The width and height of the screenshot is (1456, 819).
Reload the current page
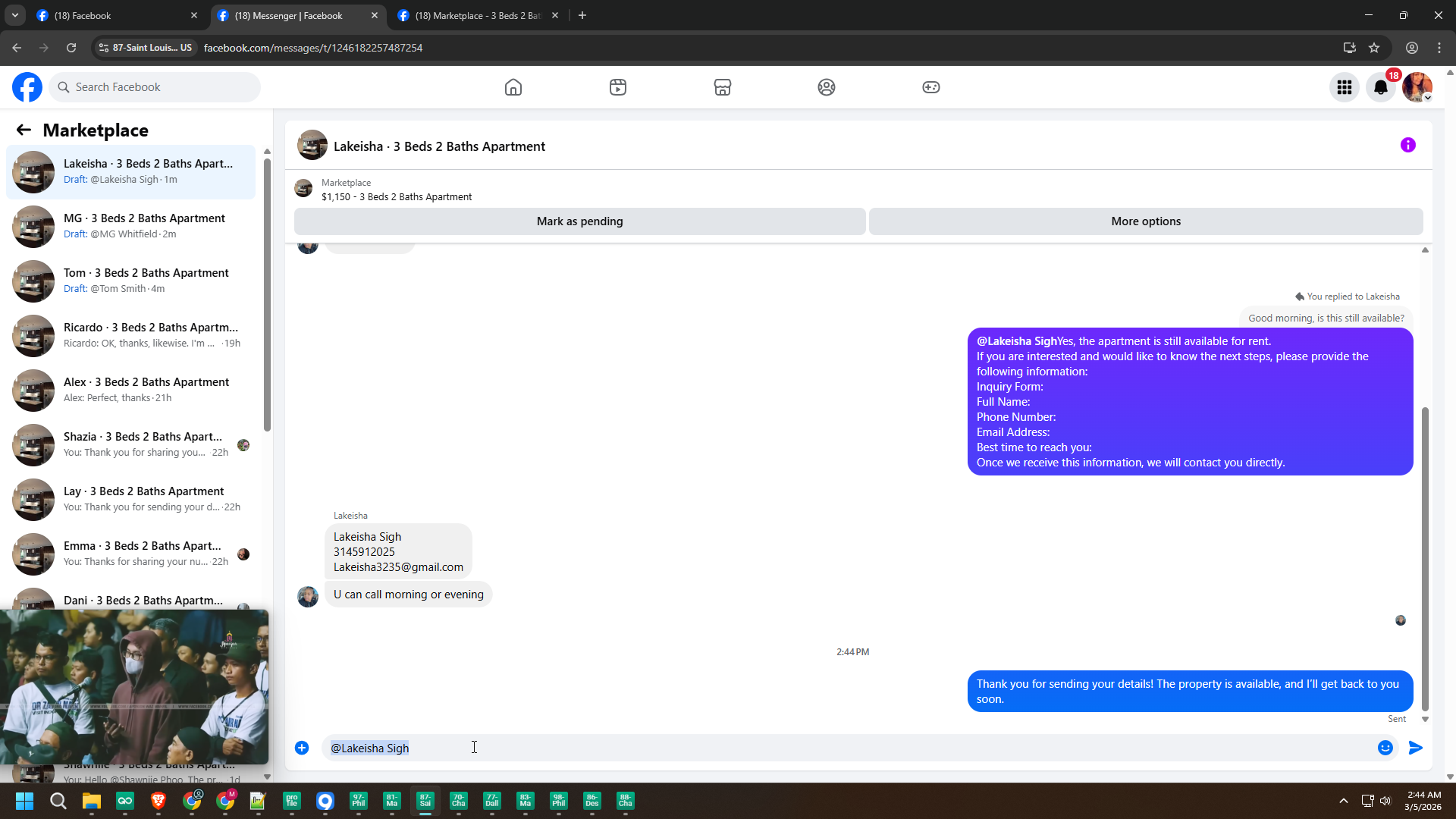(71, 48)
